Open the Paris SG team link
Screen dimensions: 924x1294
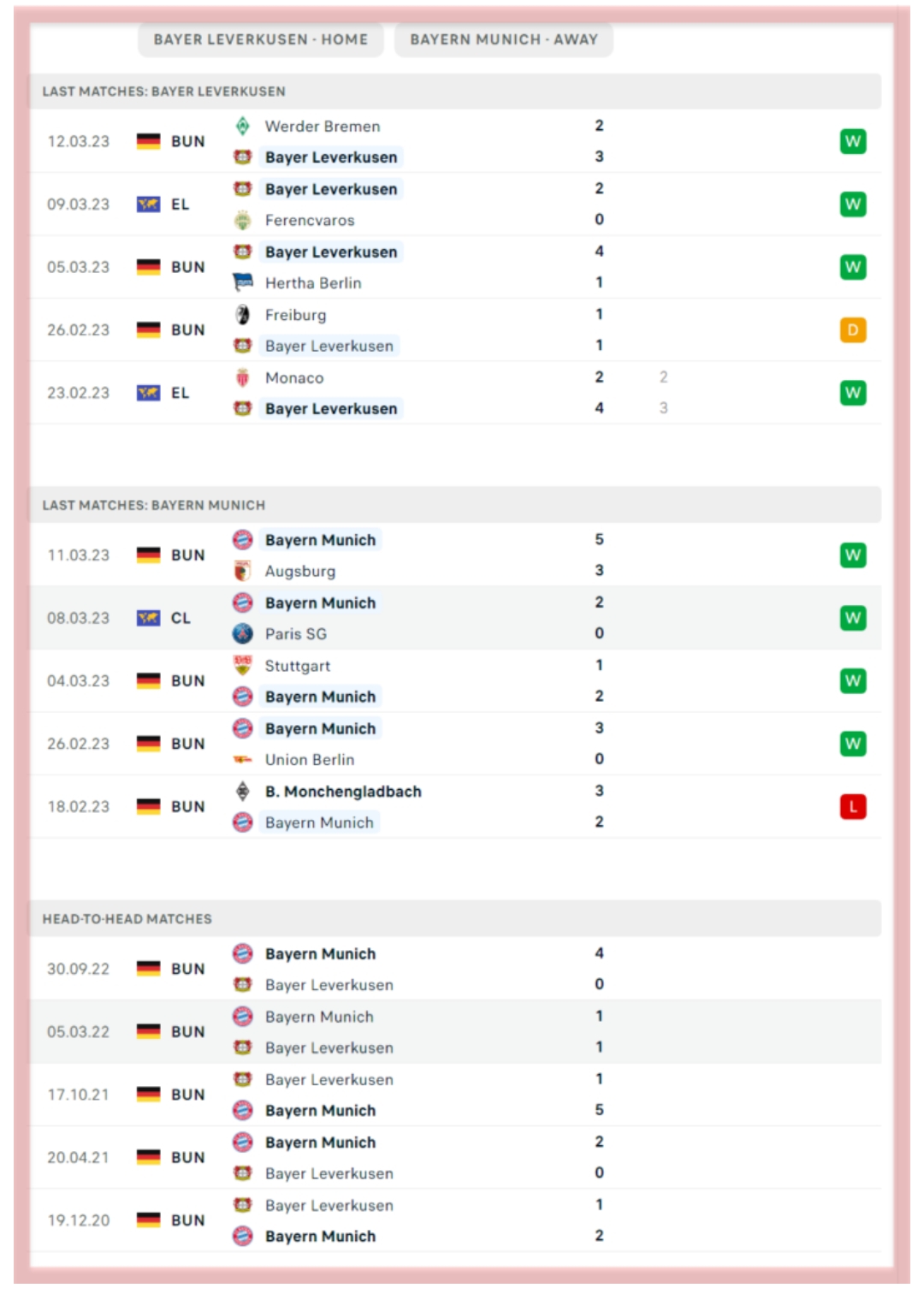pyautogui.click(x=296, y=634)
